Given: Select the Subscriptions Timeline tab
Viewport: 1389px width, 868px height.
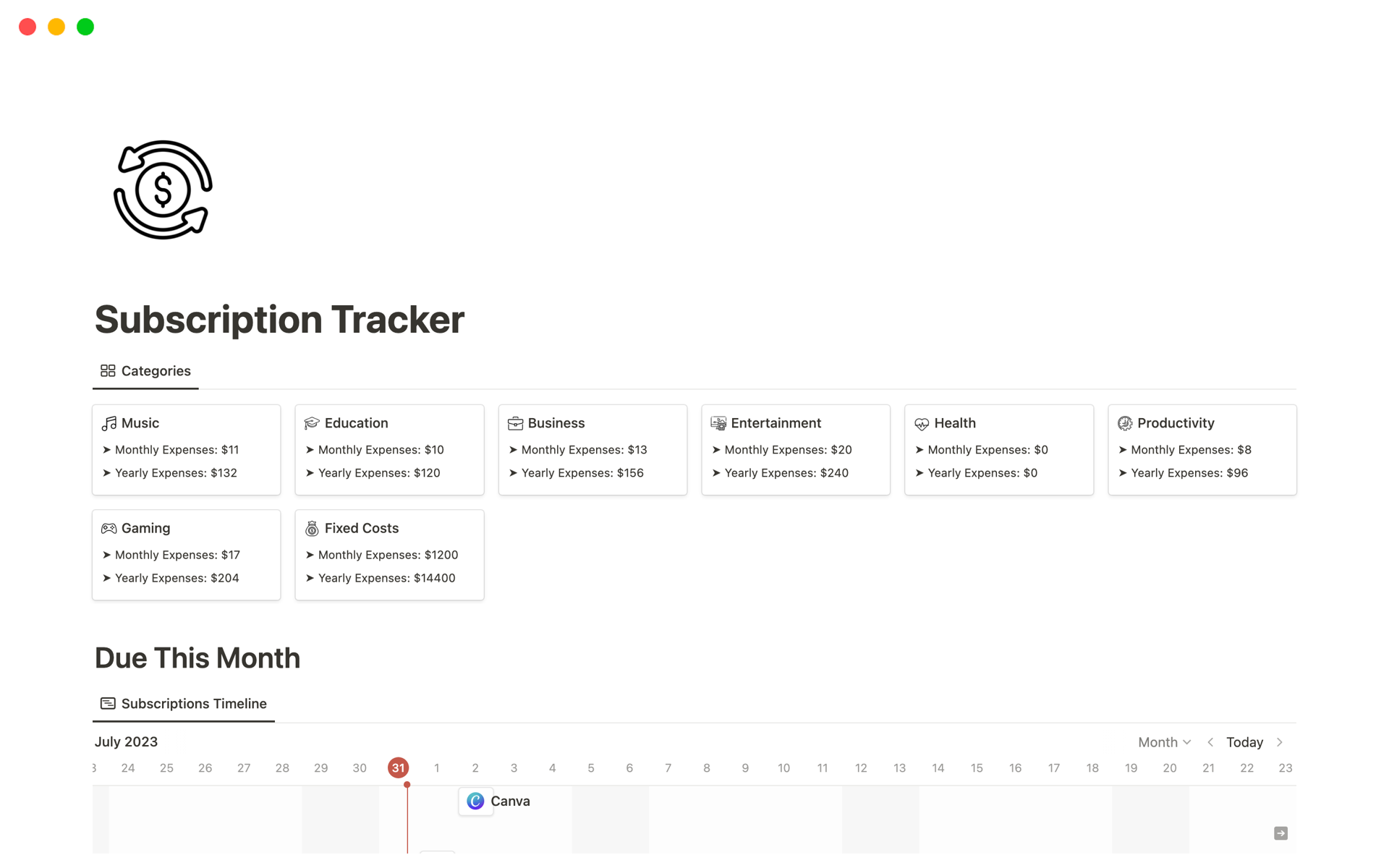Looking at the screenshot, I should (x=184, y=704).
